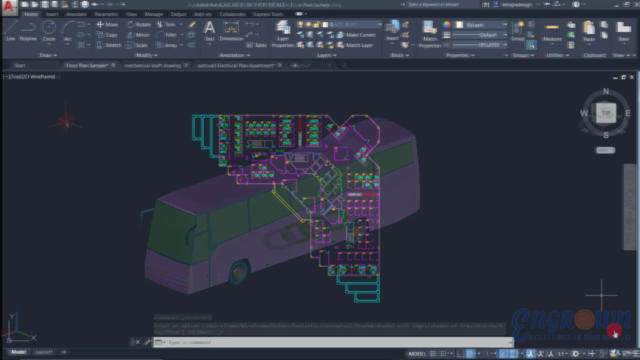The width and height of the screenshot is (640, 360).
Task: Open the Save icon in quick access toolbar
Action: point(44,4)
